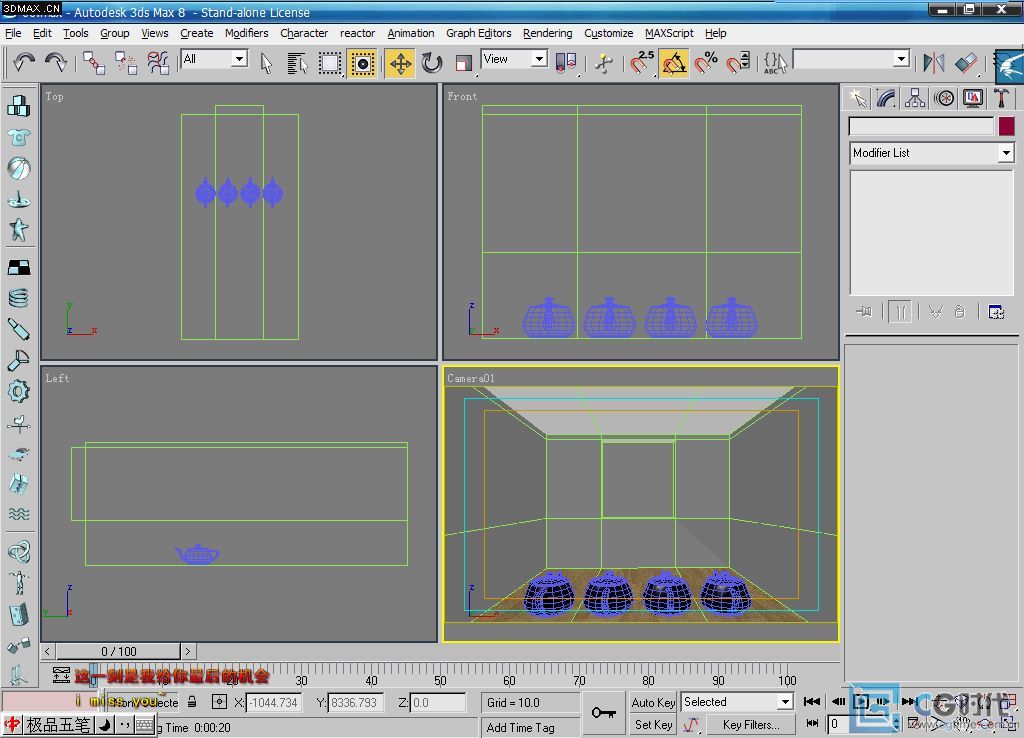The height and width of the screenshot is (738, 1024).
Task: Click the X coordinate field
Action: pos(273,703)
